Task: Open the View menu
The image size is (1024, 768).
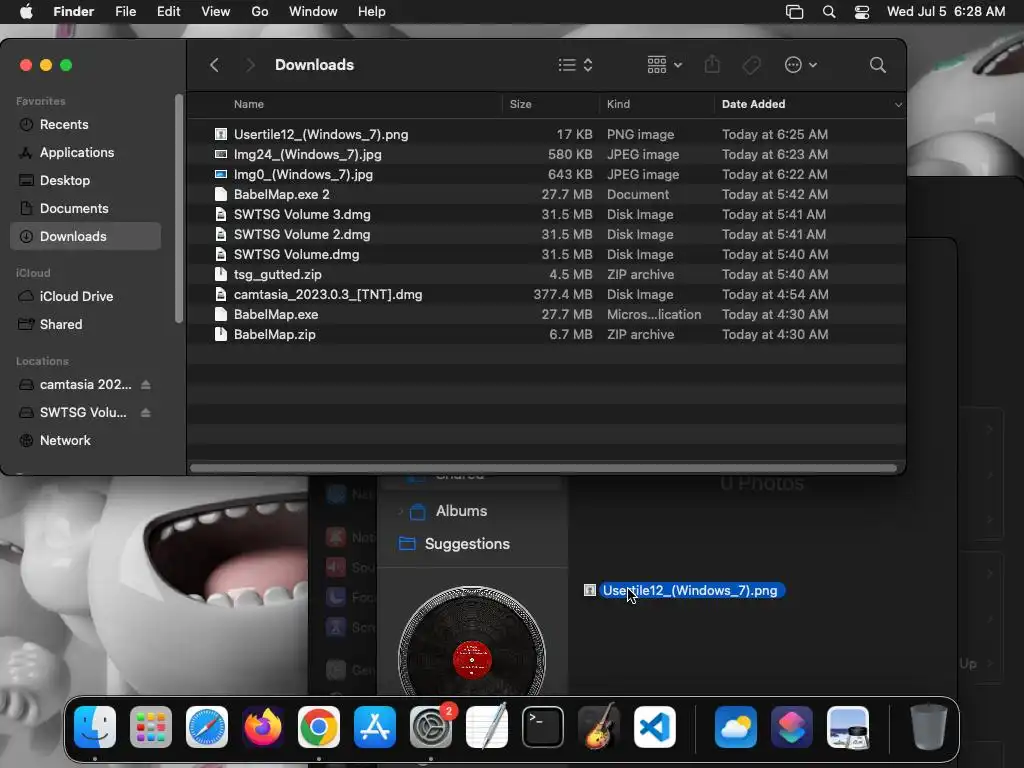Action: point(216,12)
